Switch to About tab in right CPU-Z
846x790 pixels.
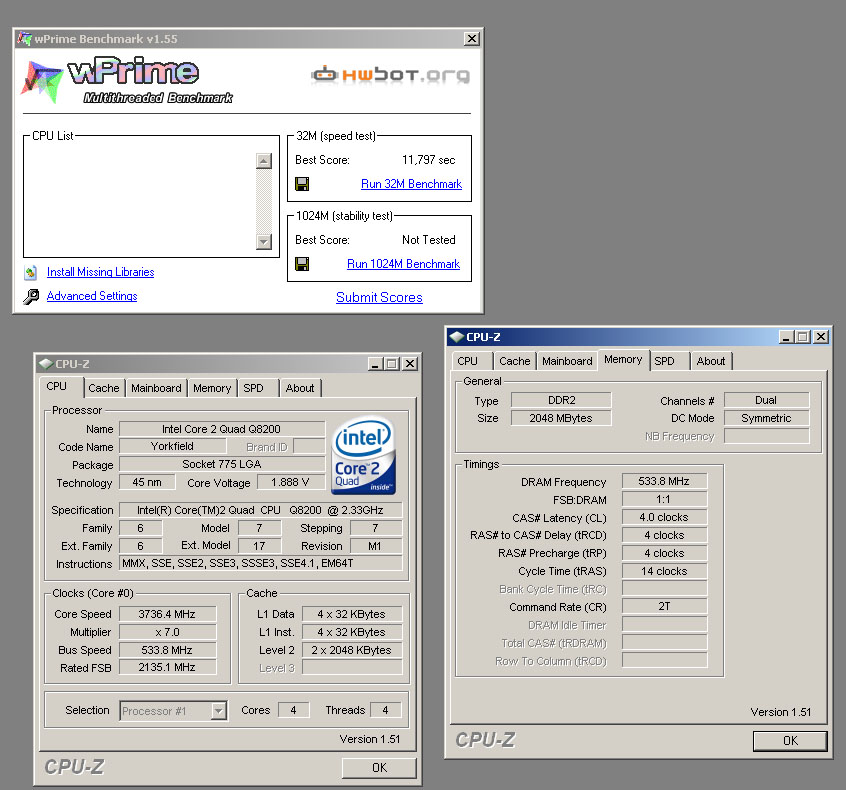point(711,361)
